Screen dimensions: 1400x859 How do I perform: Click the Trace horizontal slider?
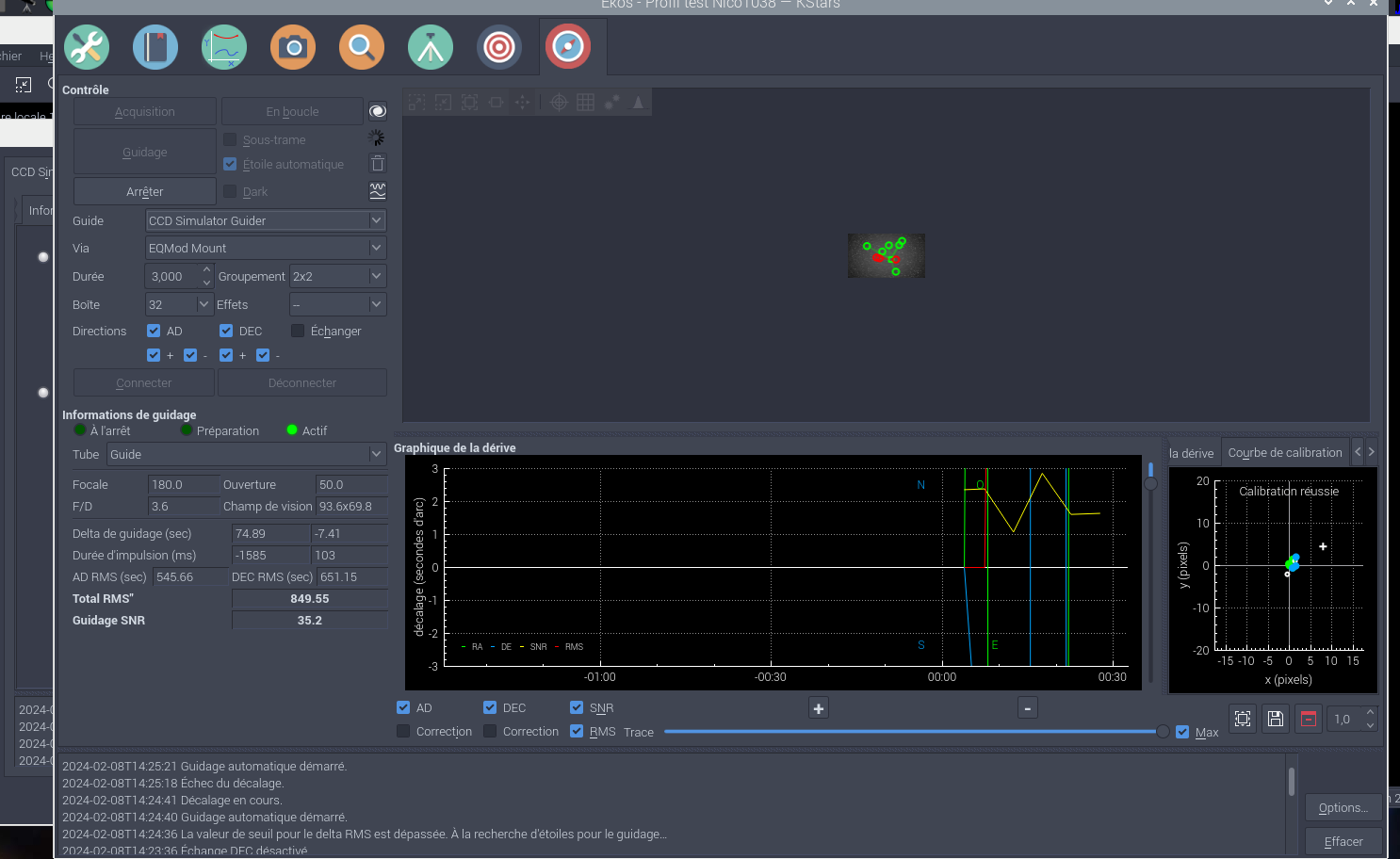910,732
